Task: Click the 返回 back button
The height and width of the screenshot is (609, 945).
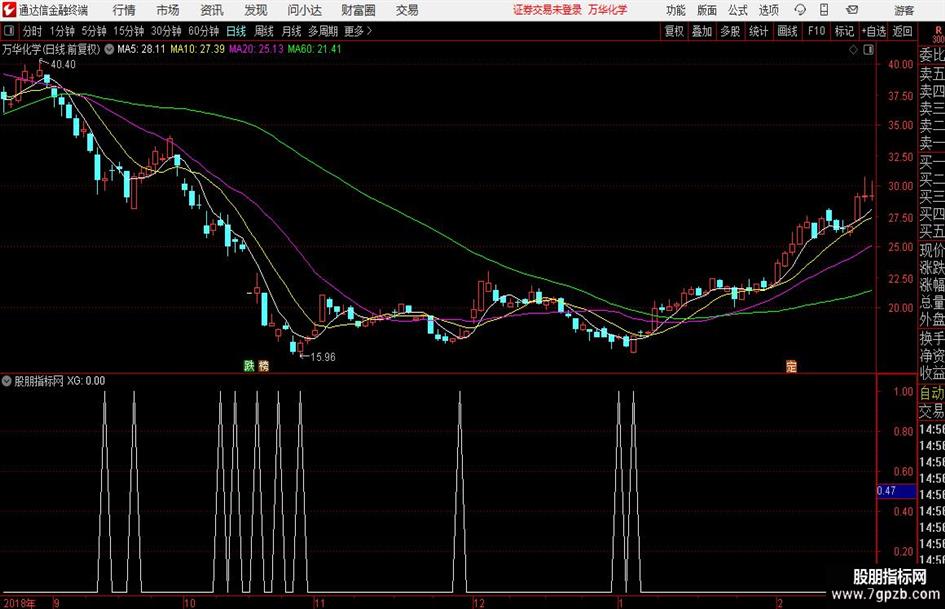Action: point(902,31)
